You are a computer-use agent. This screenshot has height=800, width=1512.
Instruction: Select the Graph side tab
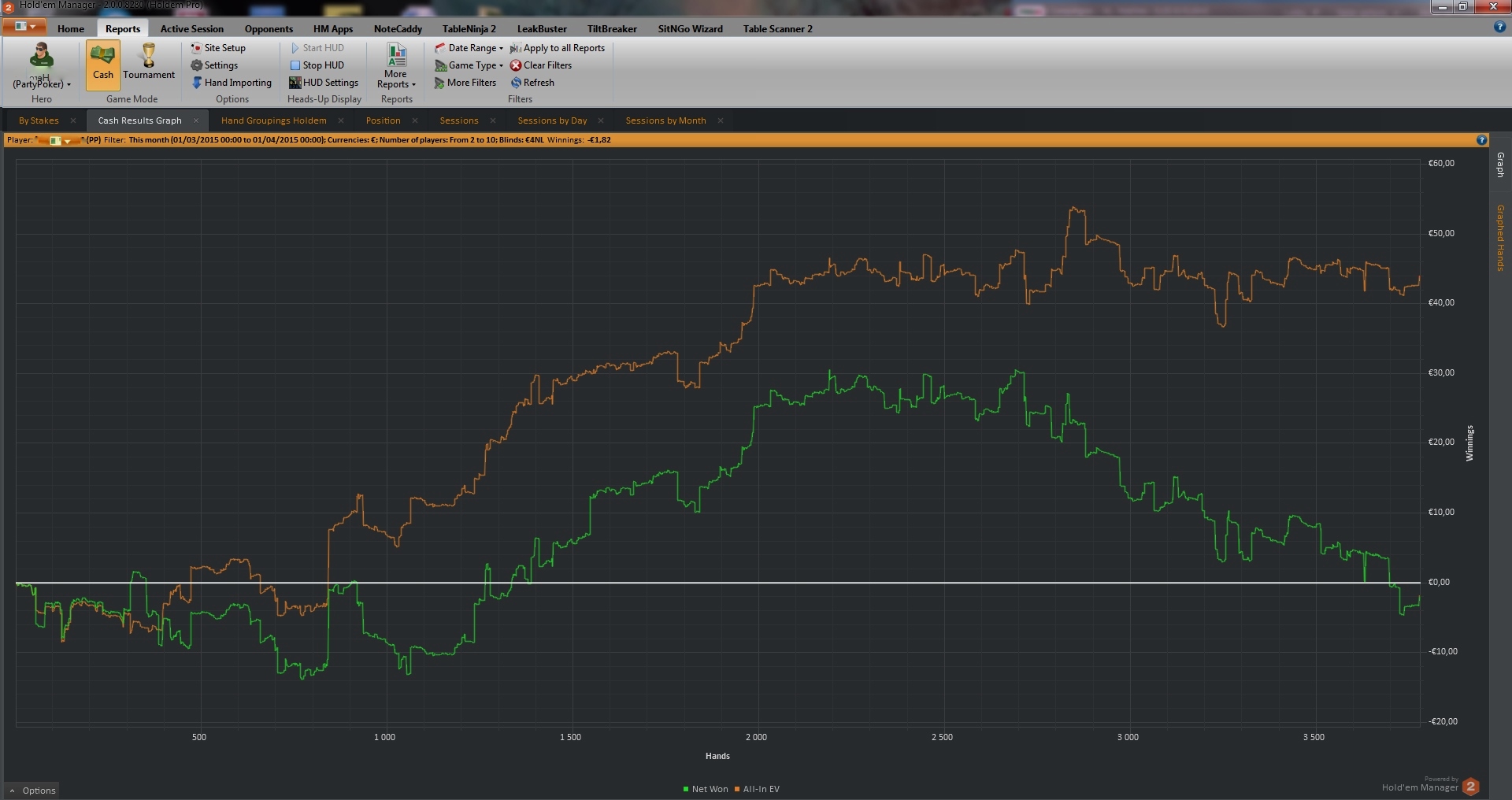coord(1500,165)
